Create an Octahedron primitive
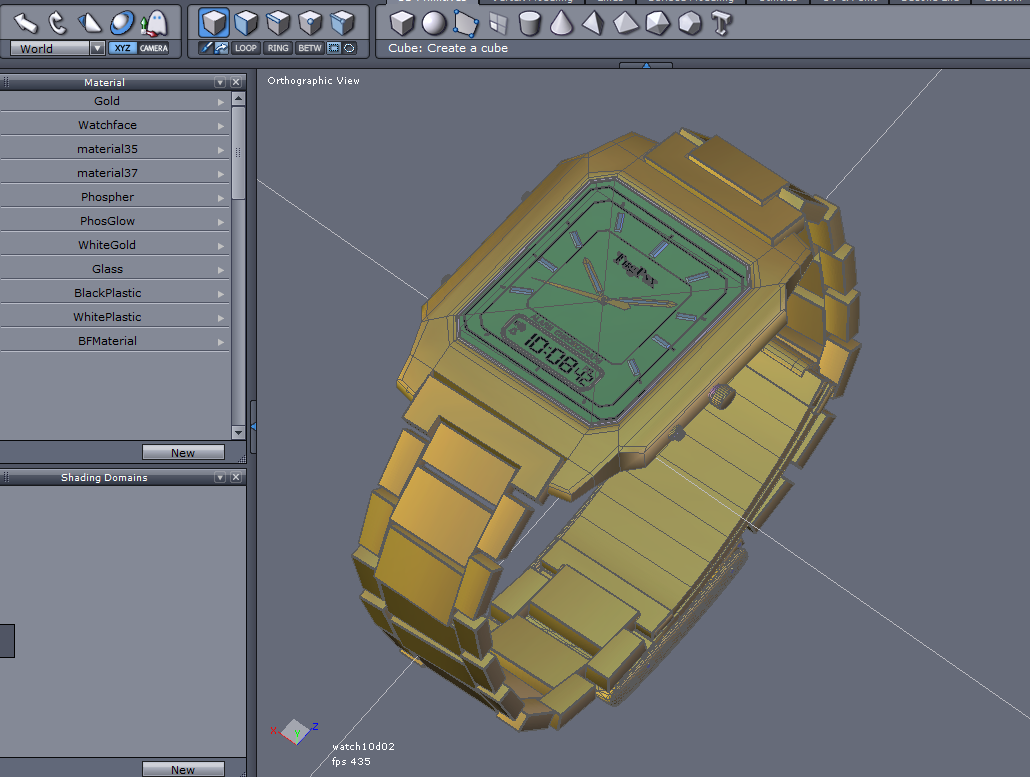Image resolution: width=1030 pixels, height=777 pixels. click(625, 24)
